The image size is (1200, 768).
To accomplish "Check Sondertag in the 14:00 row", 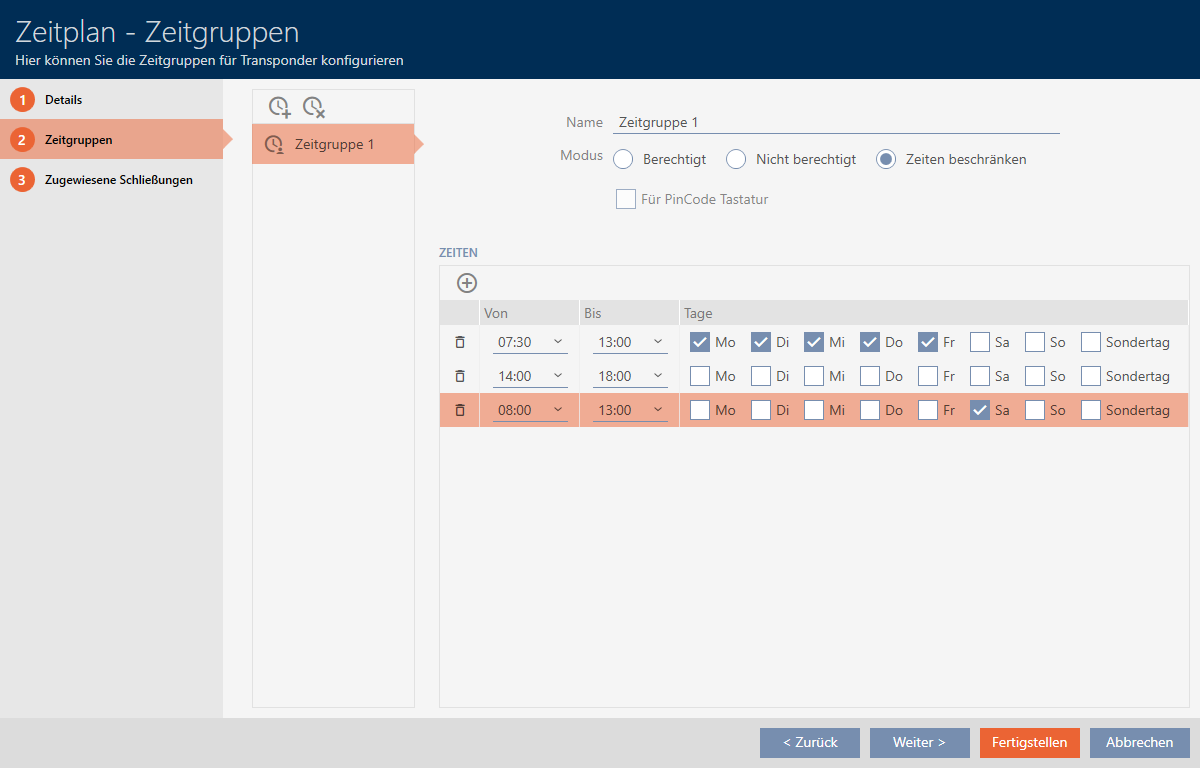I will [x=1091, y=376].
